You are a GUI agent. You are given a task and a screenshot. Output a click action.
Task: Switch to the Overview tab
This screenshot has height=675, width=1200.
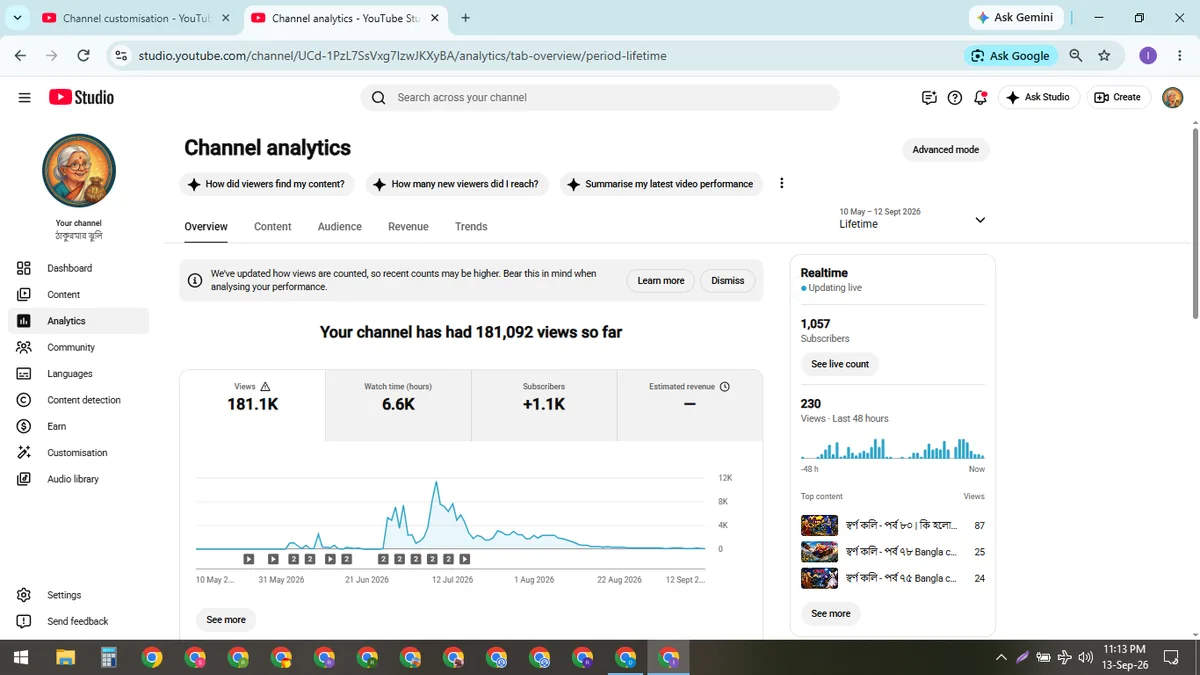[206, 227]
